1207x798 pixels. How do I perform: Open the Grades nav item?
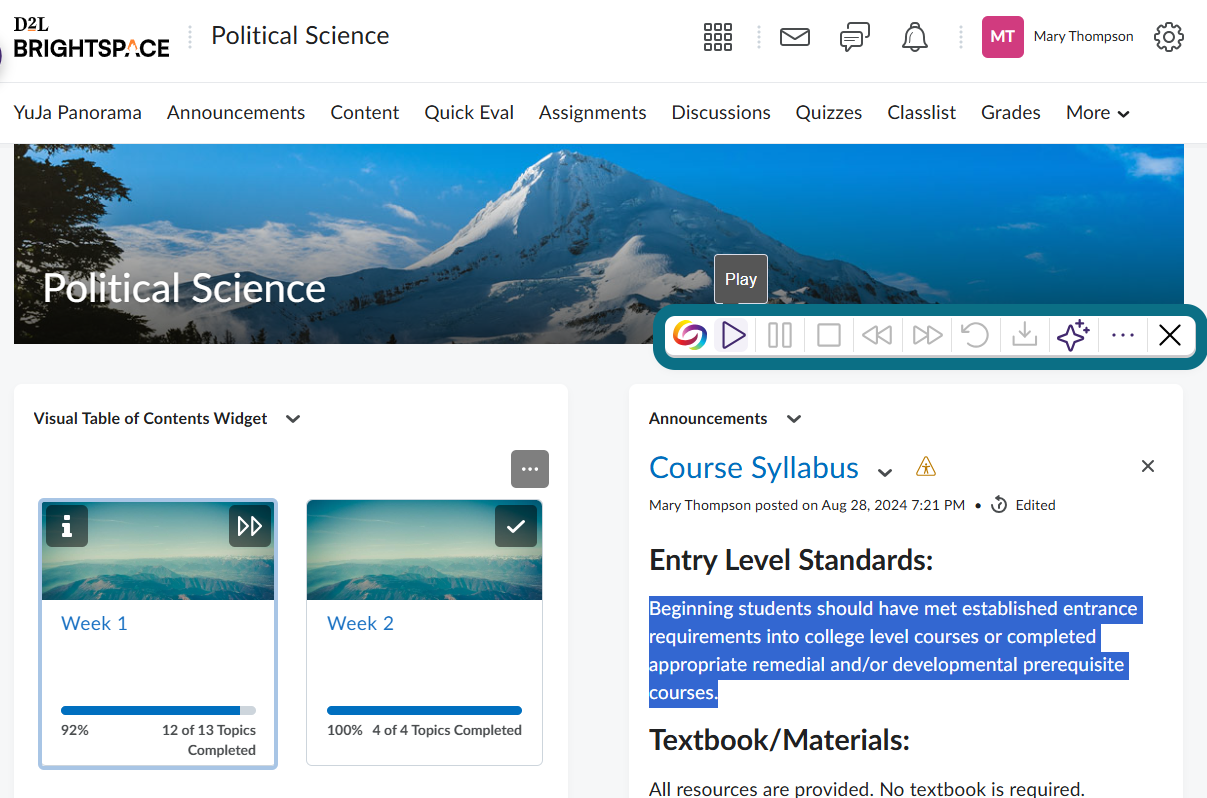coord(1011,112)
